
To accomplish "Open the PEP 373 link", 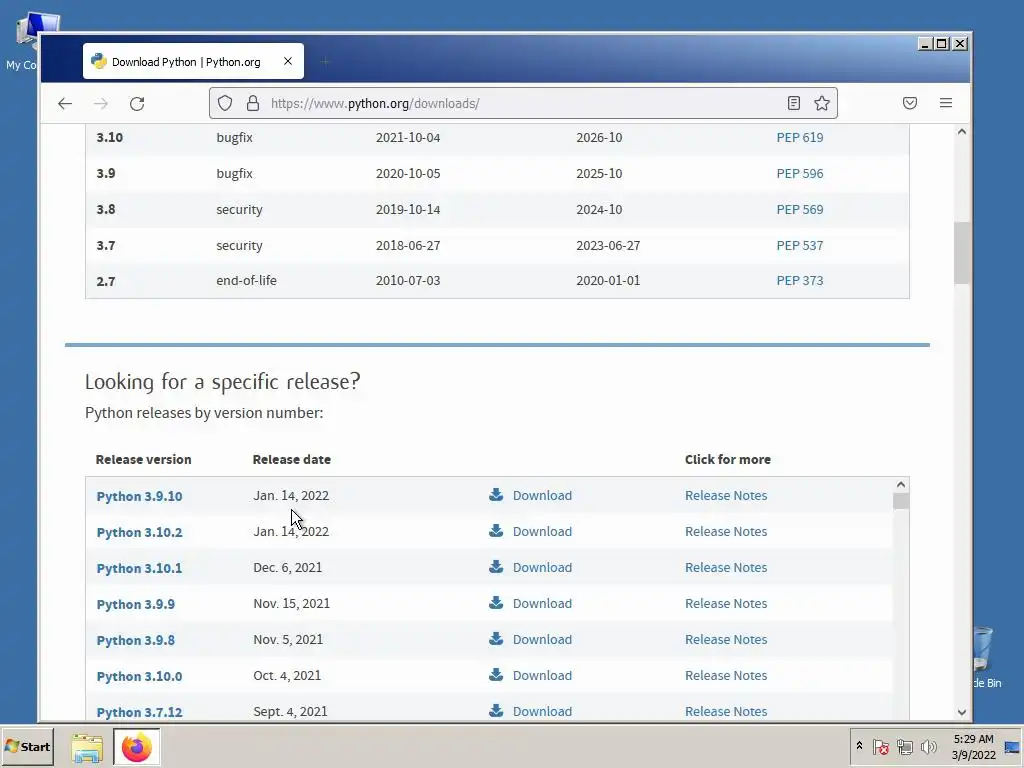I will tap(799, 281).
